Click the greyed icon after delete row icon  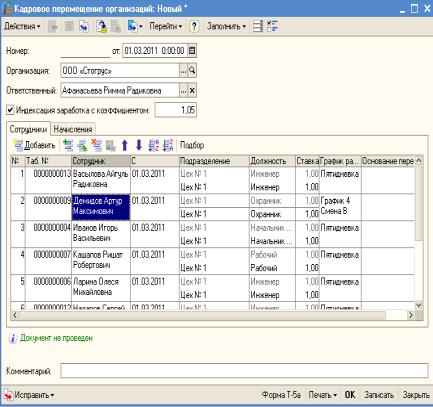(x=110, y=145)
